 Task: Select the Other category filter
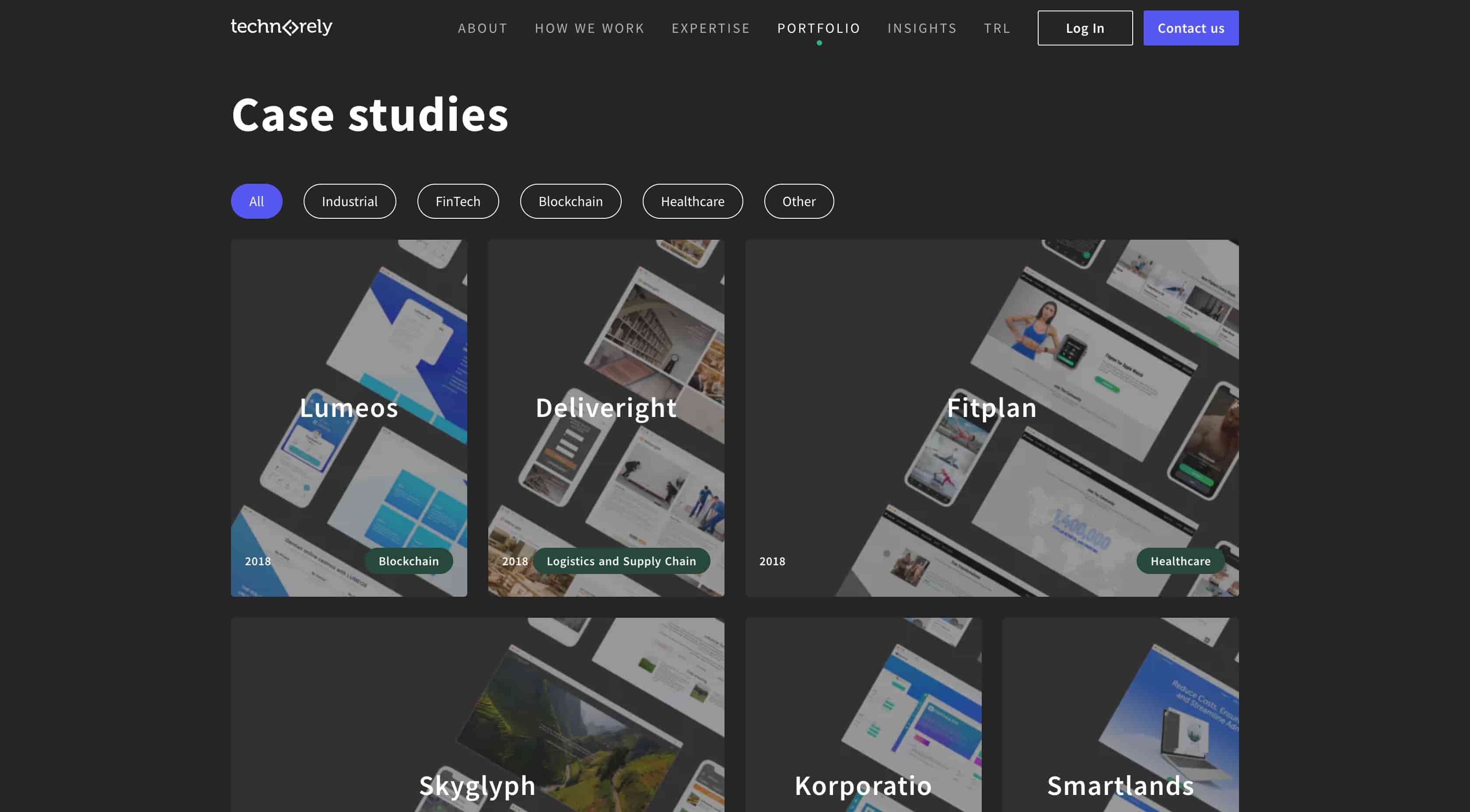tap(798, 201)
